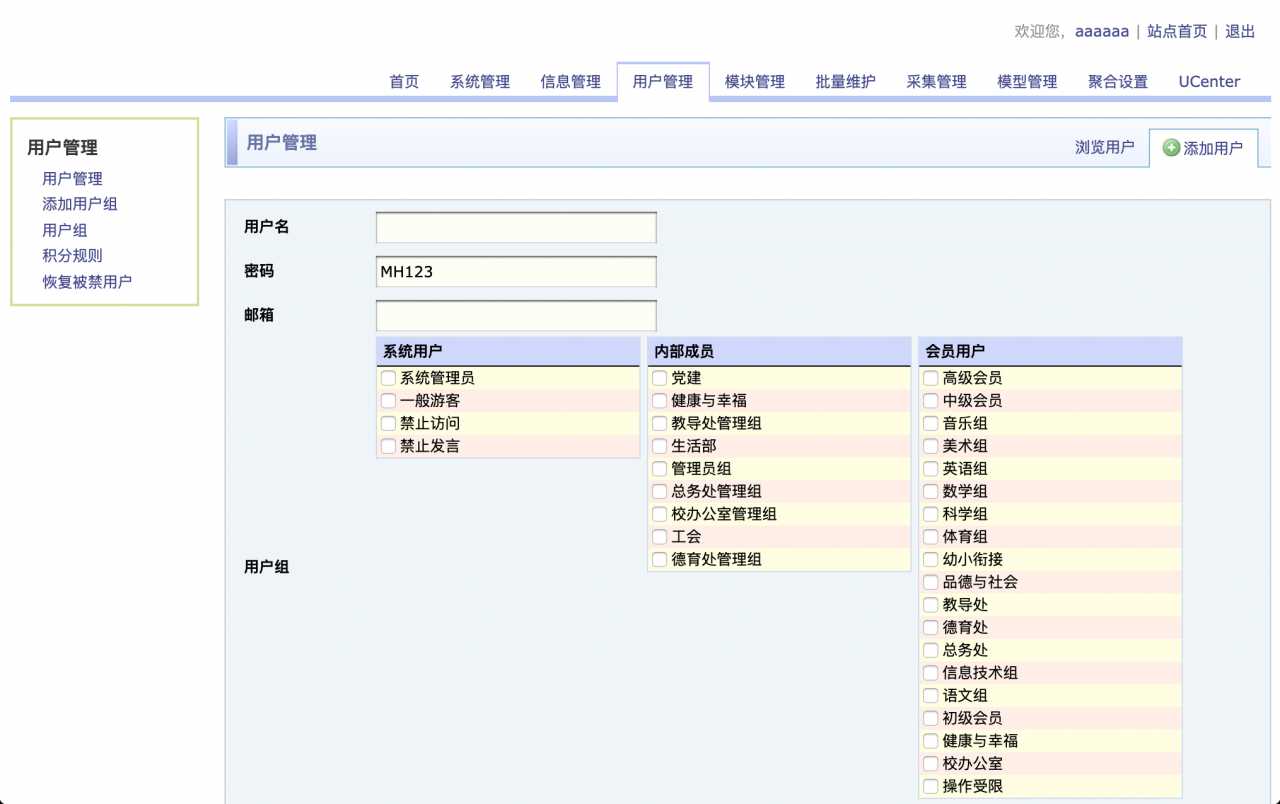Screen dimensions: 1280x804
Task: Check the 操作受限 option
Action: coord(930,786)
